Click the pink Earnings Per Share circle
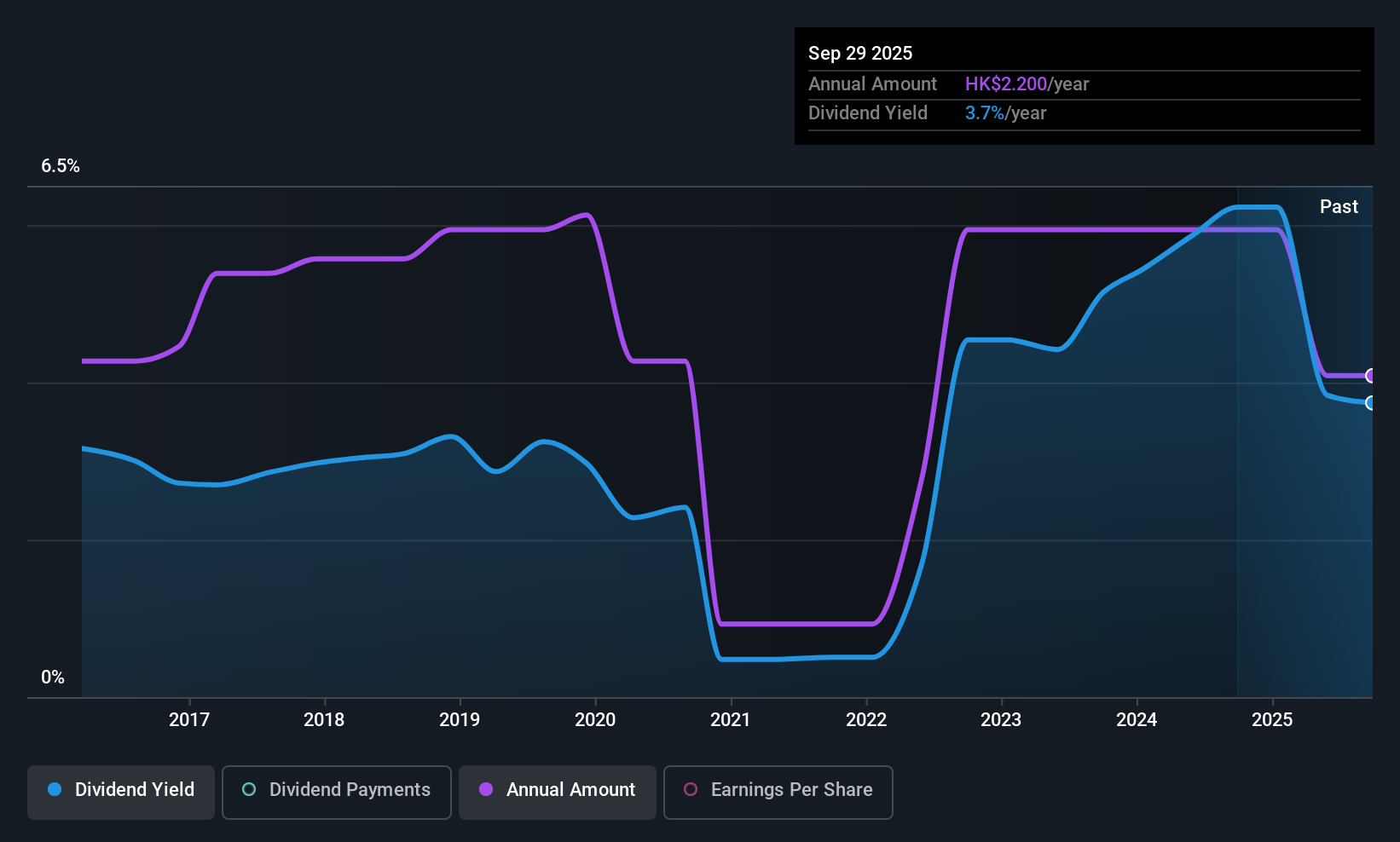Image resolution: width=1400 pixels, height=842 pixels. pos(691,790)
